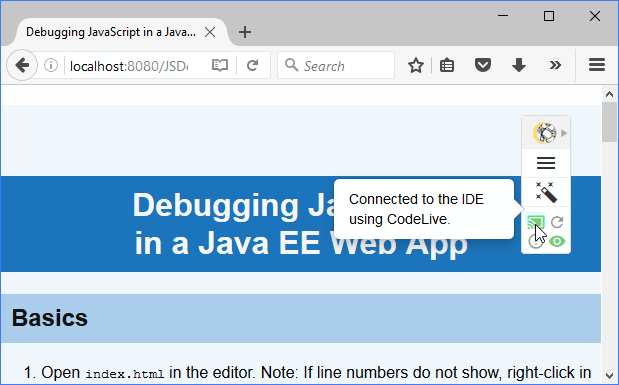Go back using the browser back arrow
Viewport: 619px width, 385px height.
click(x=22, y=65)
